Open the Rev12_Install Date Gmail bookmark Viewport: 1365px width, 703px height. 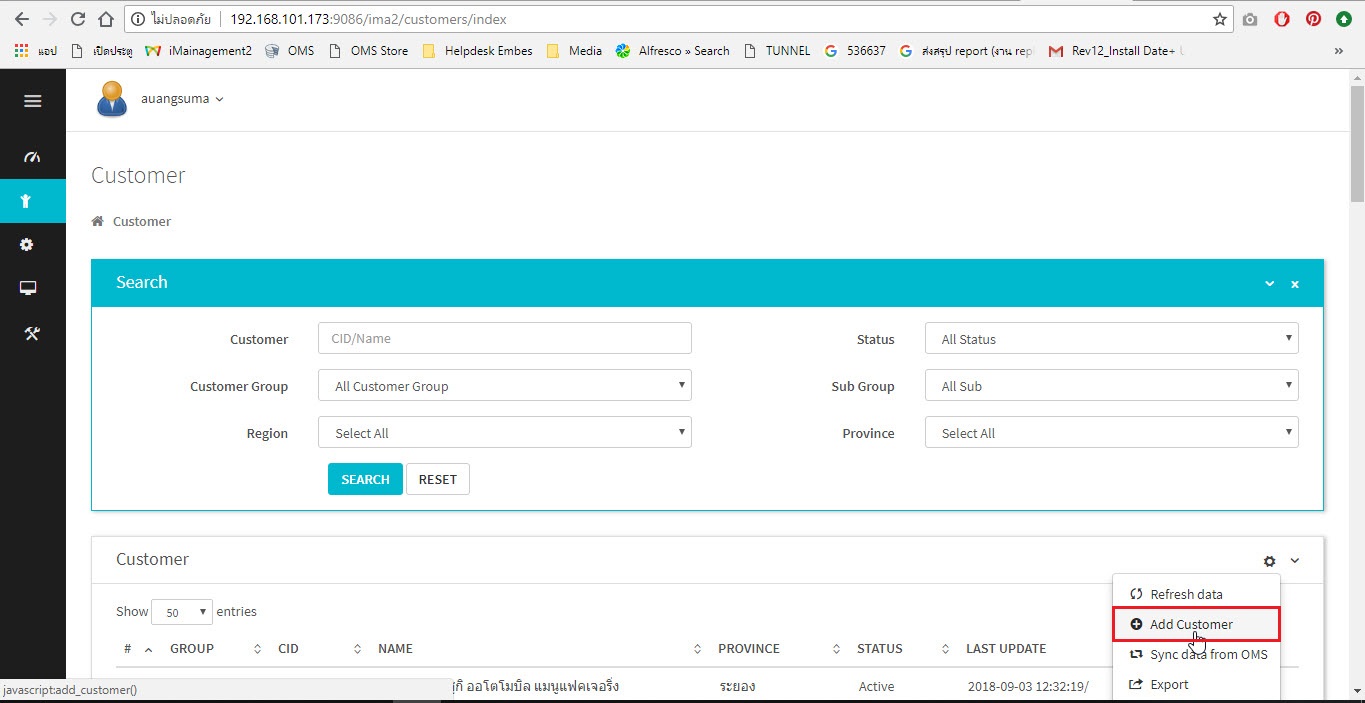1116,51
